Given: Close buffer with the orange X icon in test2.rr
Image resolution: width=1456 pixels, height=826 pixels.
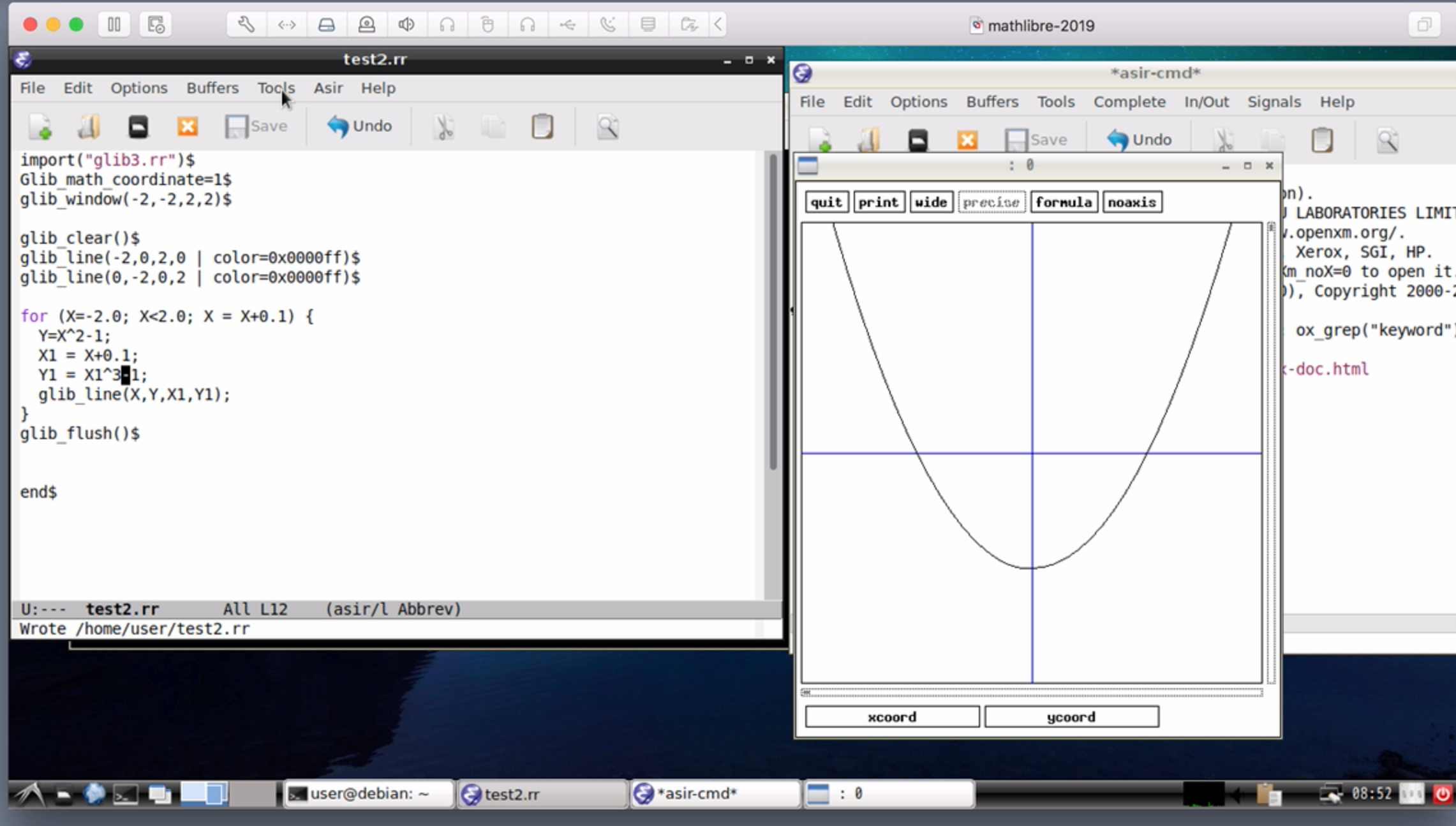Looking at the screenshot, I should (187, 126).
